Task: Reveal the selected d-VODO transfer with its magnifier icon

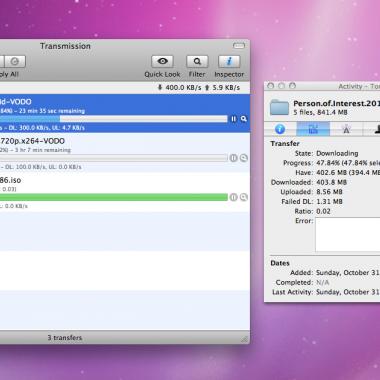Action: pos(244,119)
